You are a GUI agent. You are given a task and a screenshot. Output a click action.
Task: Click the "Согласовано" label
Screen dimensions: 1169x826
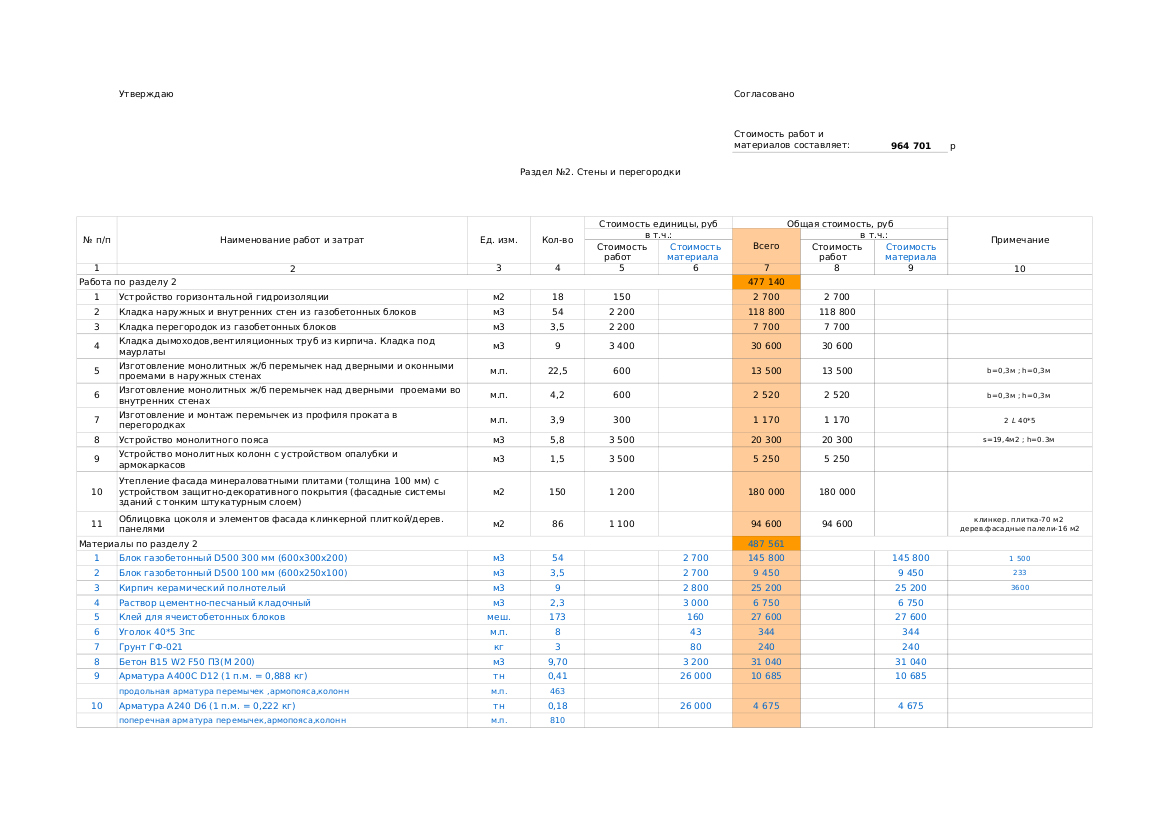tap(764, 94)
